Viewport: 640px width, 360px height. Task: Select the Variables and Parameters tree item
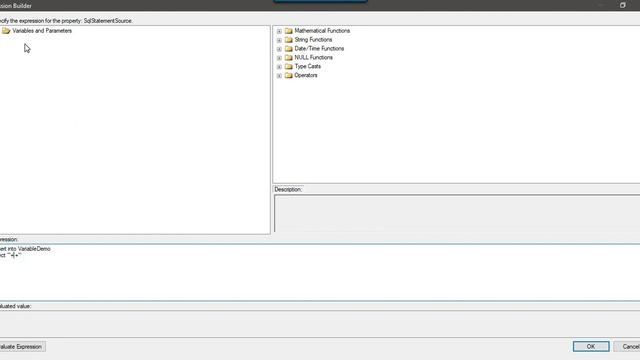[42, 31]
